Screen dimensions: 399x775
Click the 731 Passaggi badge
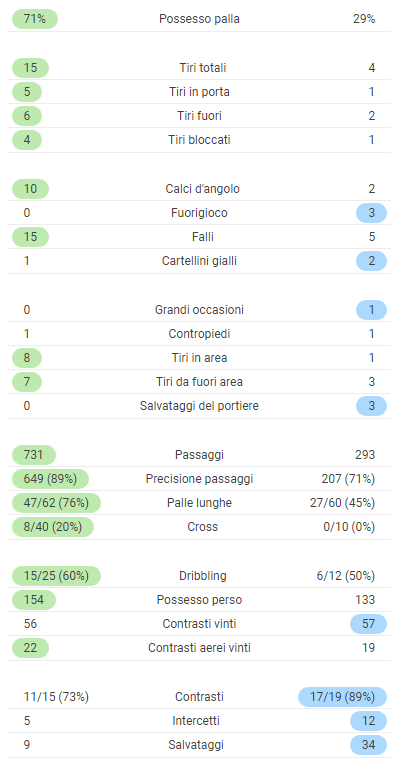(34, 455)
